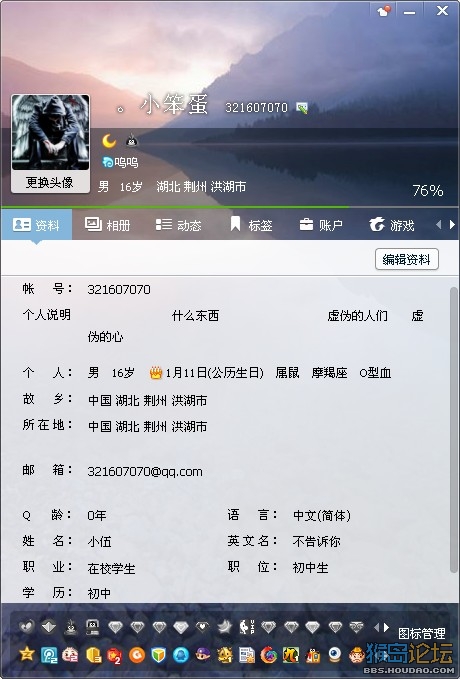Click the NBA VIP icon in badge row
The width and height of the screenshot is (460, 679).
coord(246,627)
